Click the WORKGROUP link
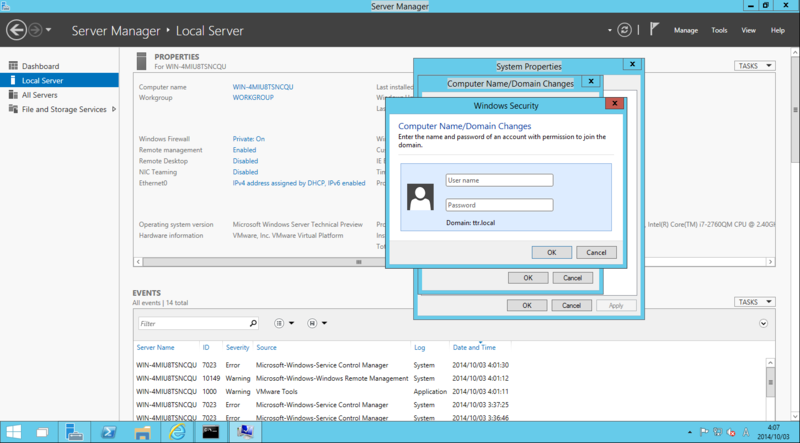 (x=253, y=97)
